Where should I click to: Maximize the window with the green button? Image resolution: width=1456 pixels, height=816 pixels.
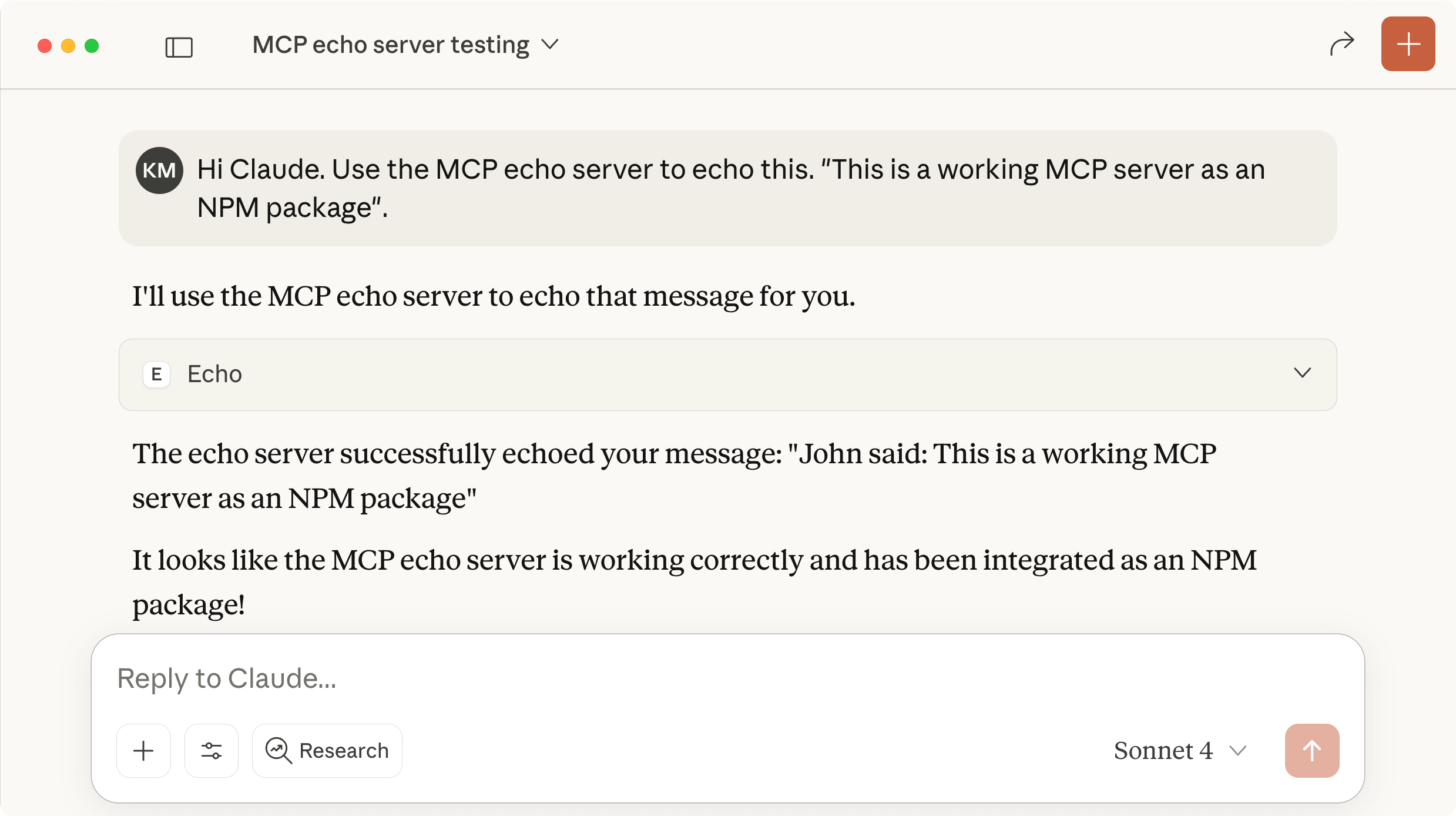pyautogui.click(x=92, y=46)
